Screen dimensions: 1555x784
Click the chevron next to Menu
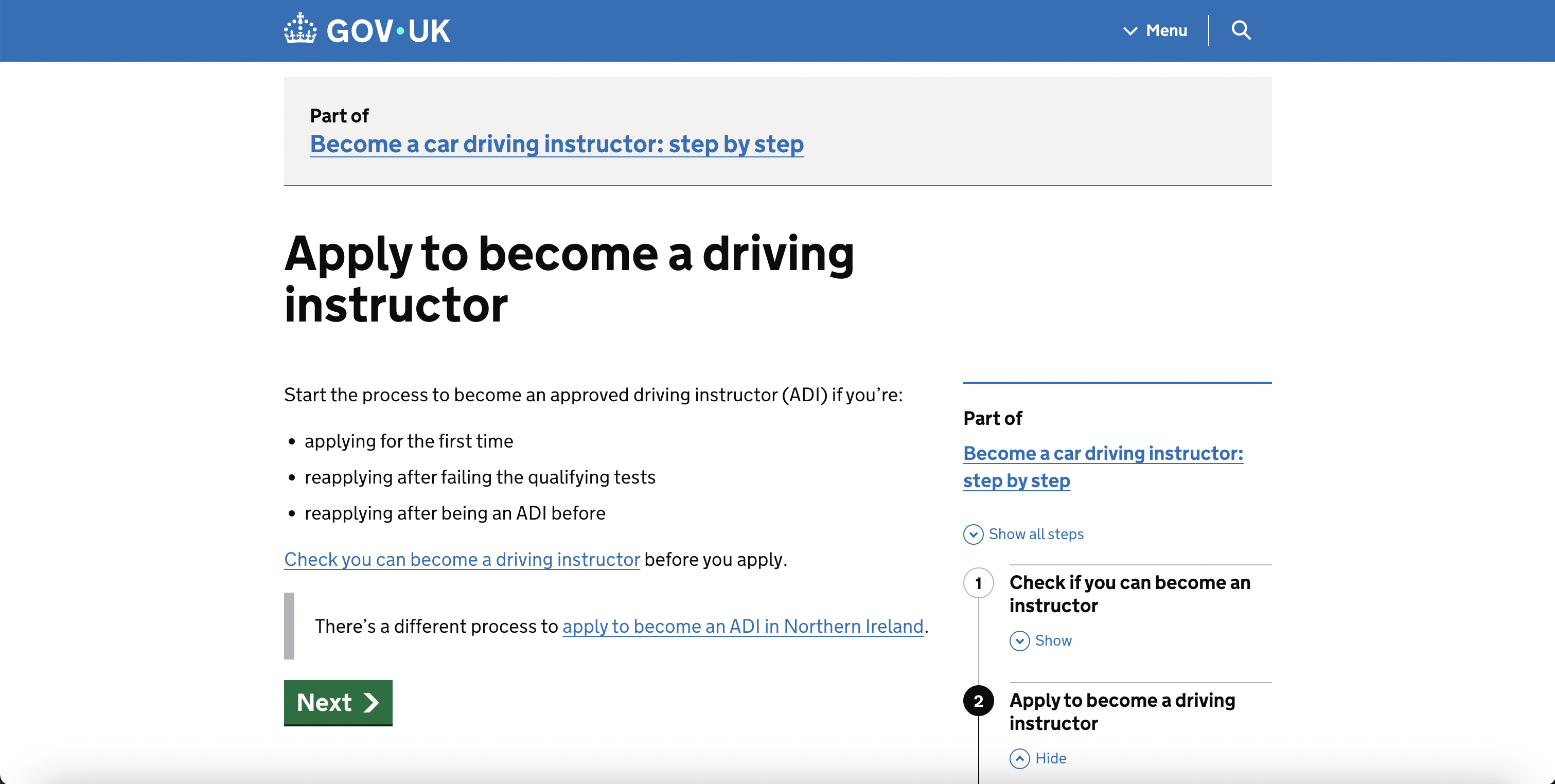[x=1129, y=31]
